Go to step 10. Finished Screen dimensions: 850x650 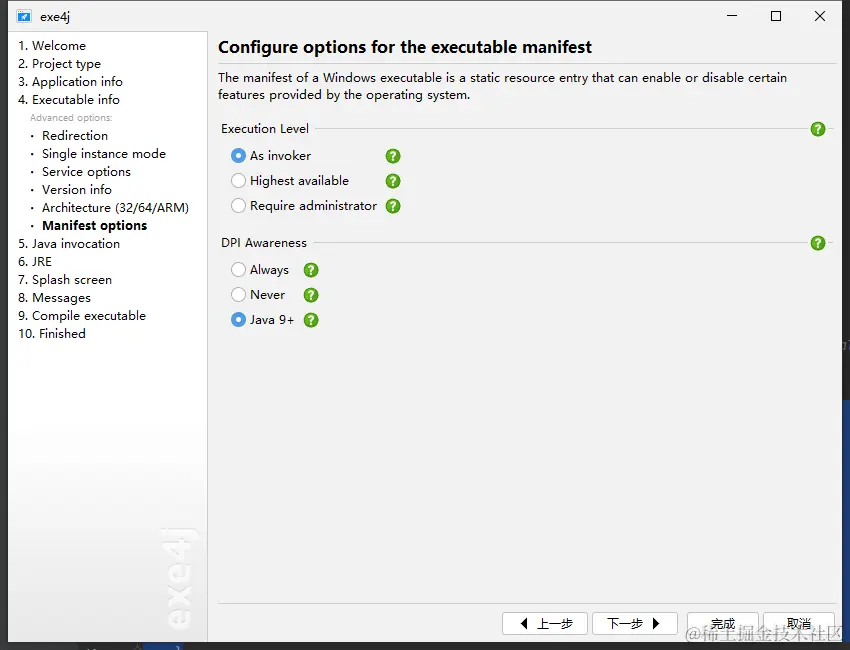pyautogui.click(x=52, y=334)
